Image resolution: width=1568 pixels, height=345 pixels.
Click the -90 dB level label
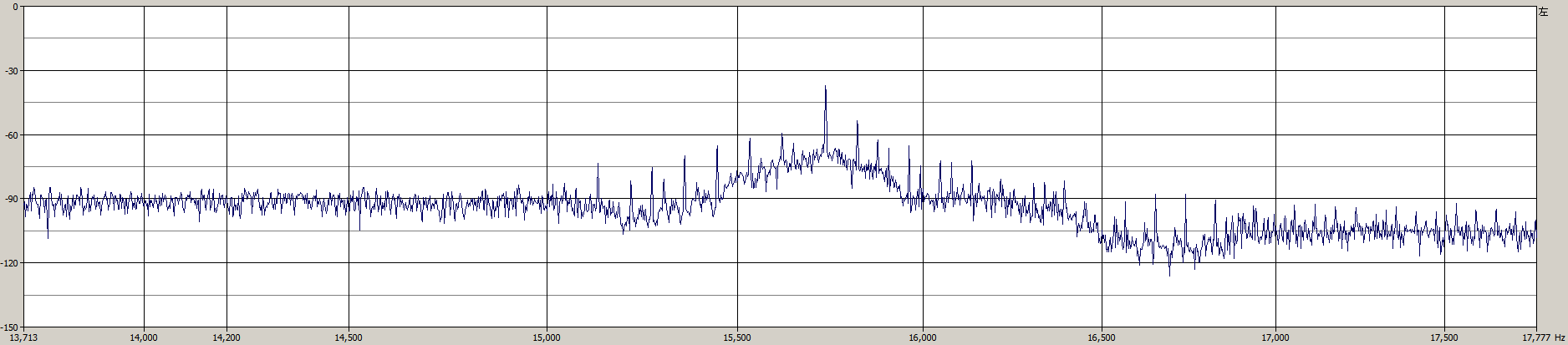[x=13, y=199]
